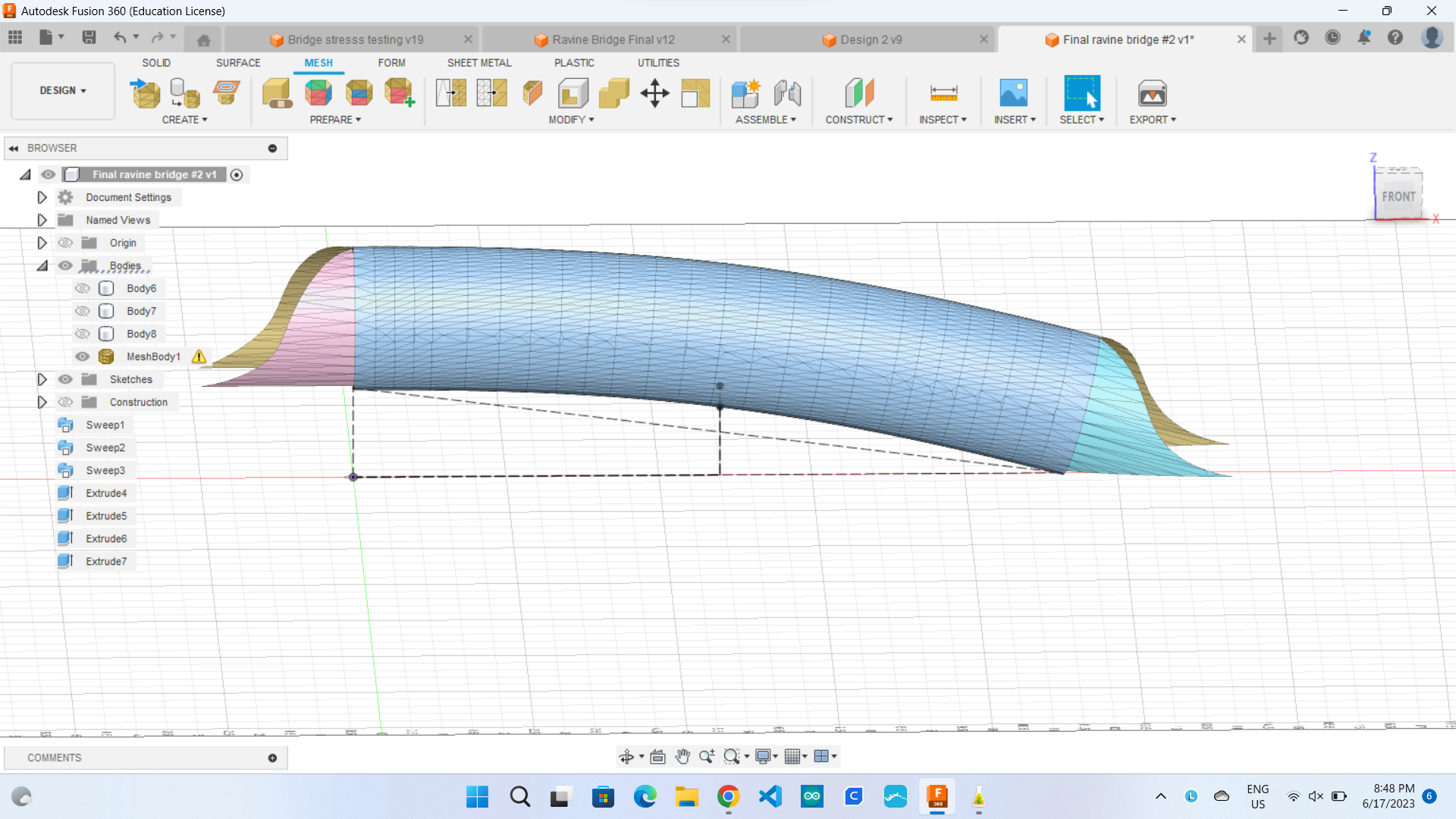Expand the Named Views folder
This screenshot has height=819, width=1456.
(42, 220)
